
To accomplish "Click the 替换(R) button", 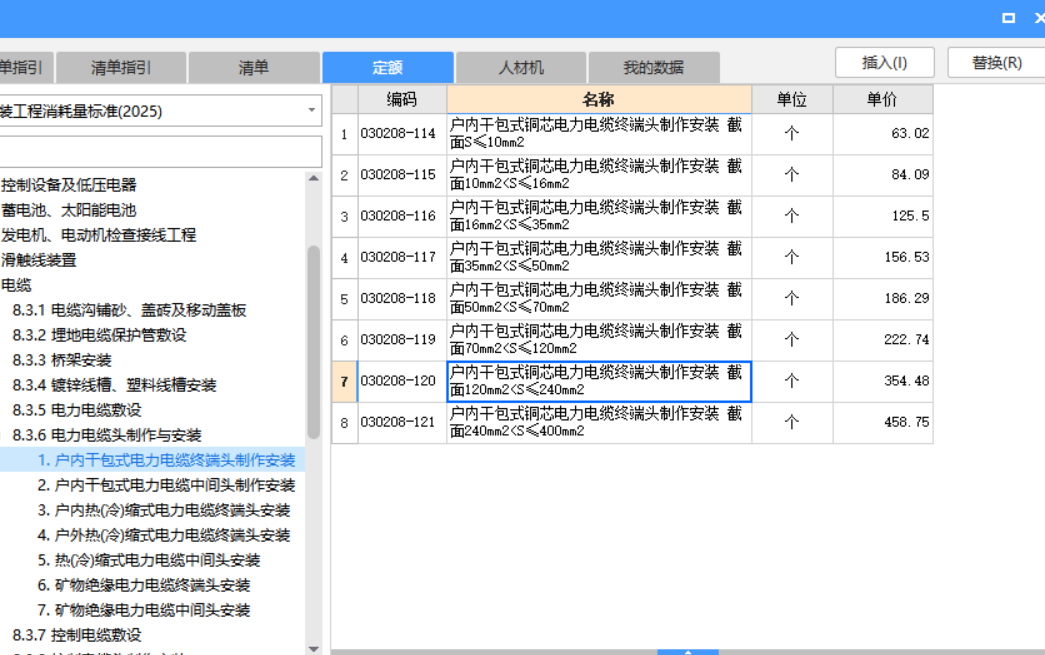I will pos(999,62).
